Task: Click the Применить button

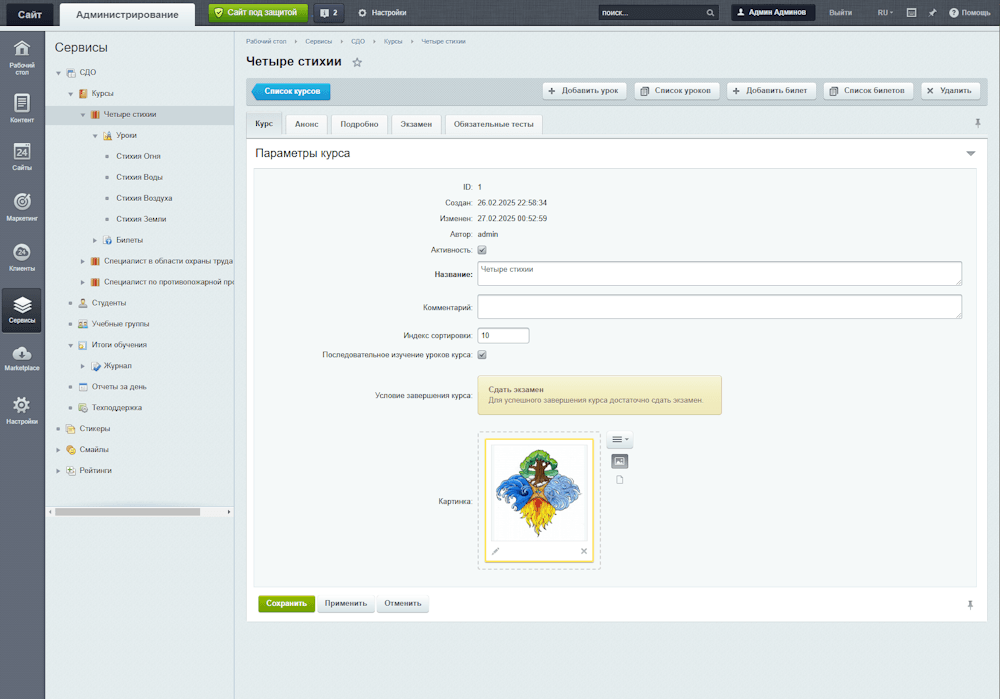Action: coord(346,603)
